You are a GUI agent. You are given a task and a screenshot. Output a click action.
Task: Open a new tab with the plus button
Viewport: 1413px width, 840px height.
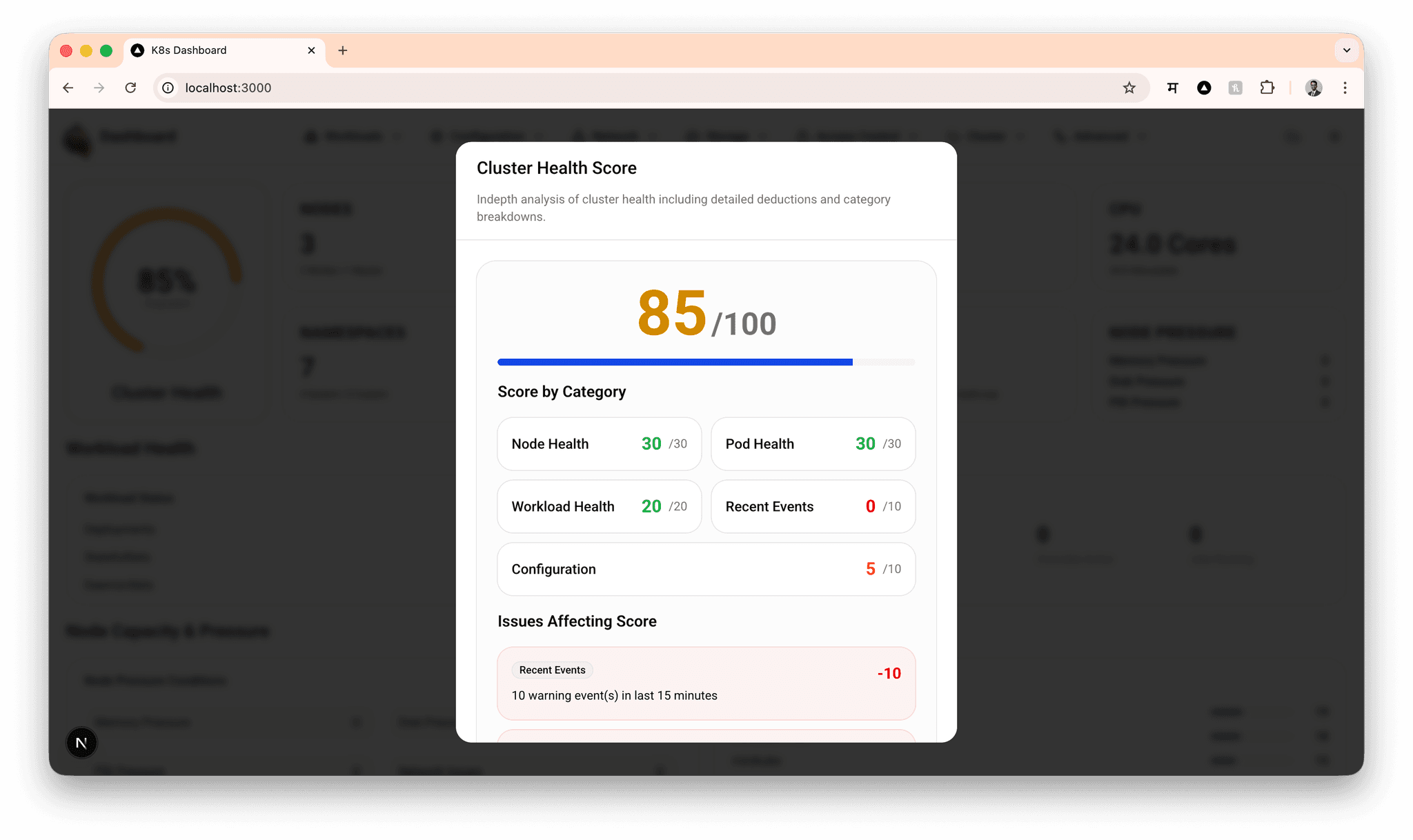click(343, 50)
